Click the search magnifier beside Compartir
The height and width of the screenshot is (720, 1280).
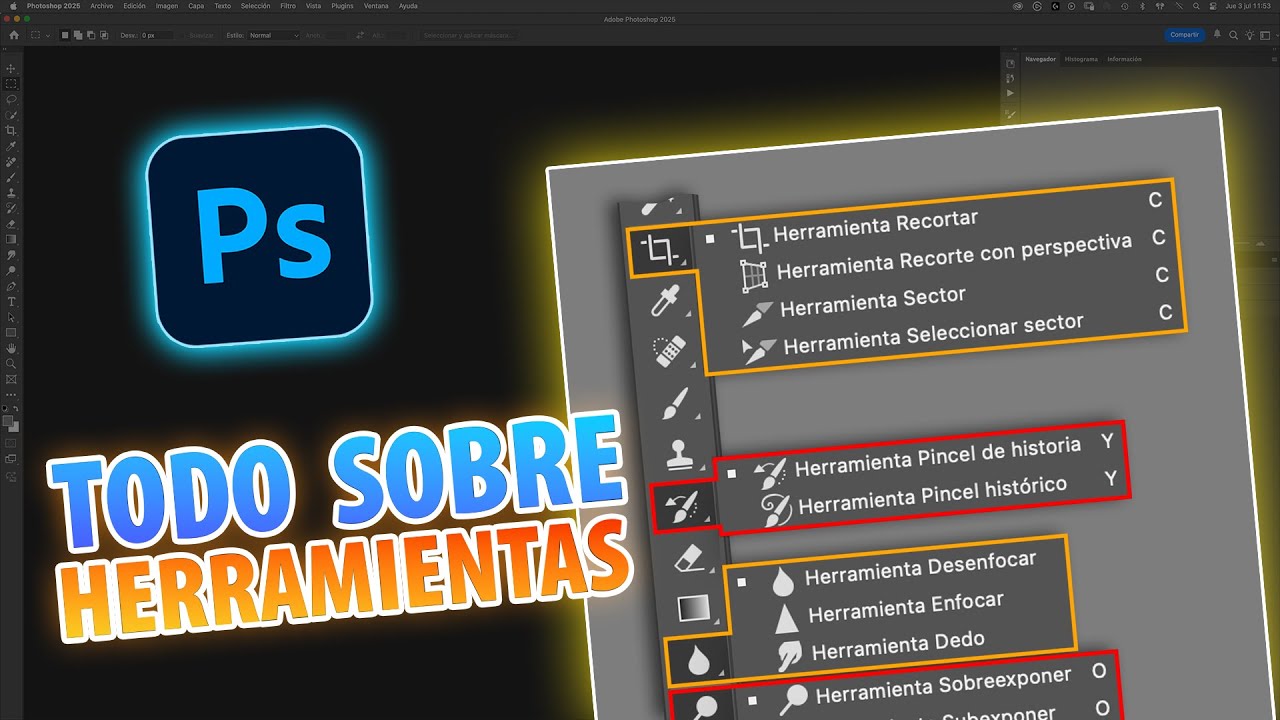coord(1233,35)
